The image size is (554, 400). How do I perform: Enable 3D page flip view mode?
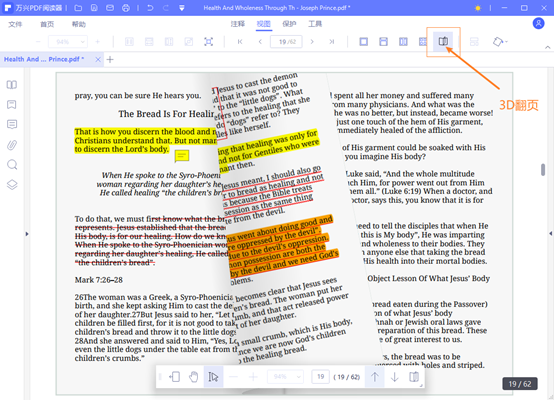click(x=443, y=42)
